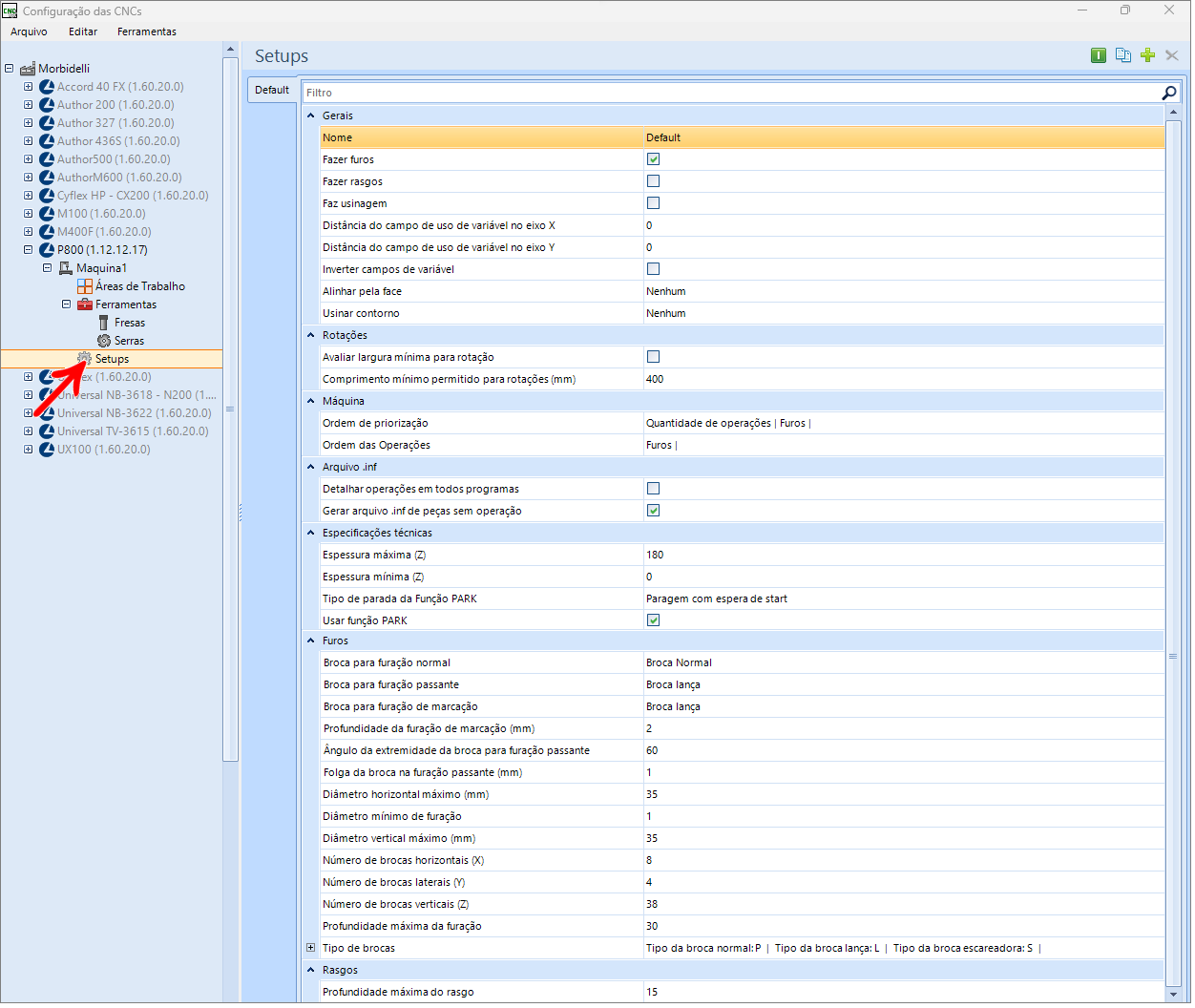
Task: Click the Maquina1 computer icon
Action: pos(66,268)
